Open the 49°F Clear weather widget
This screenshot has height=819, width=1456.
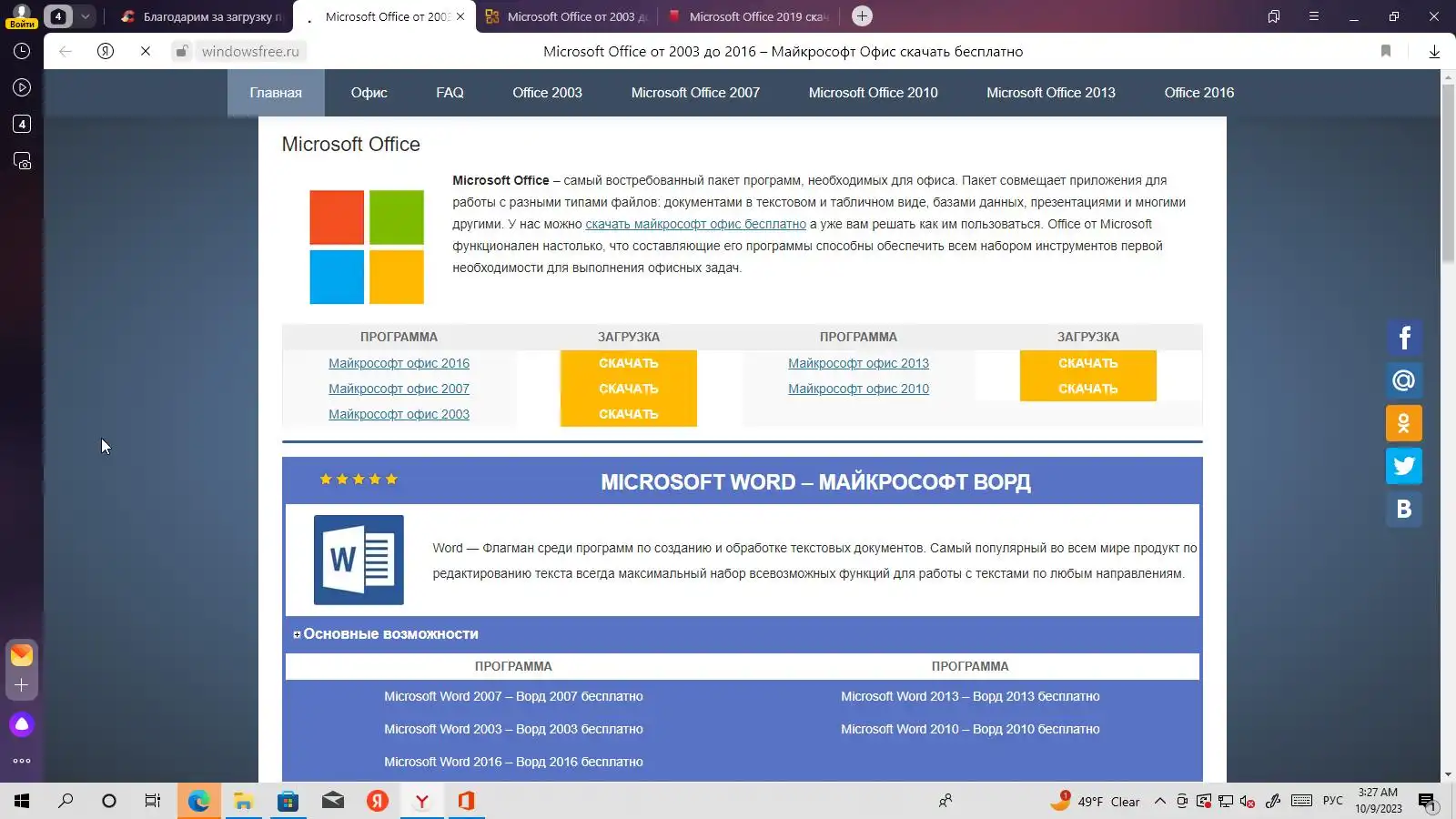[x=1096, y=801]
